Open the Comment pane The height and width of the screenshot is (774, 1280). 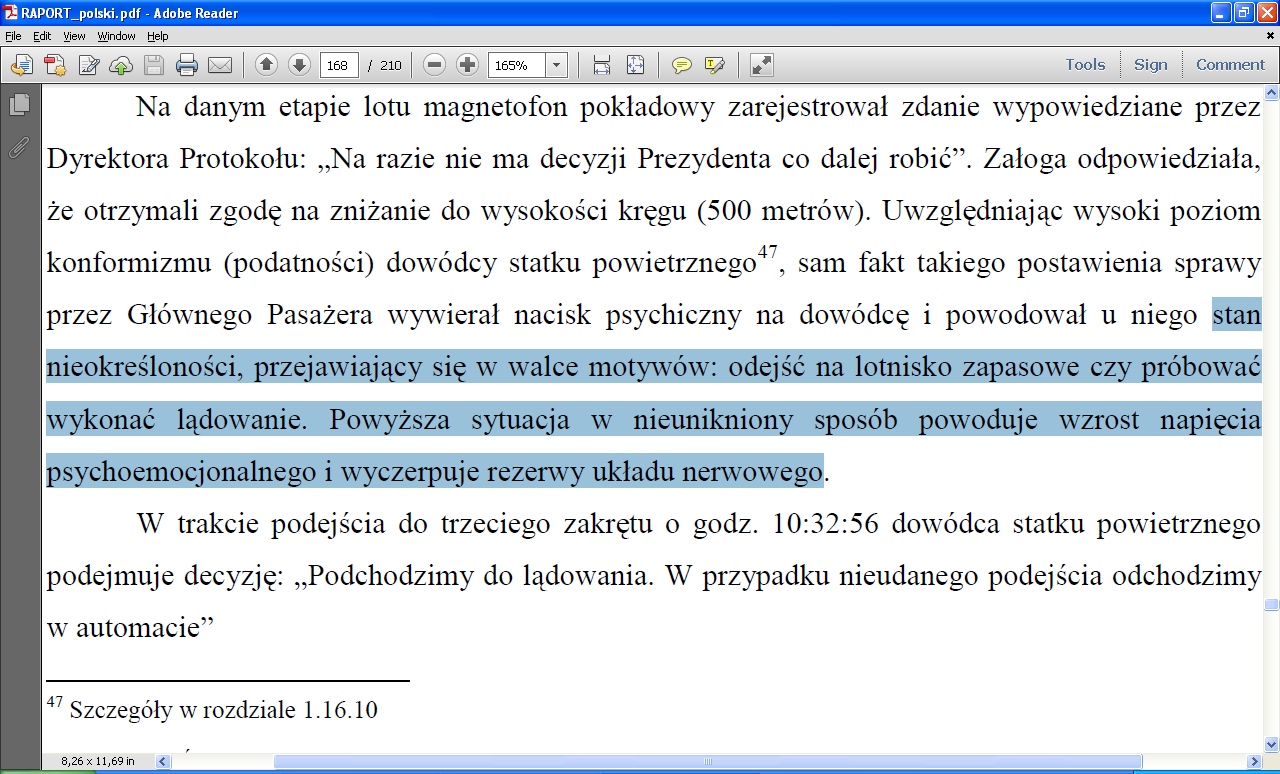1230,65
